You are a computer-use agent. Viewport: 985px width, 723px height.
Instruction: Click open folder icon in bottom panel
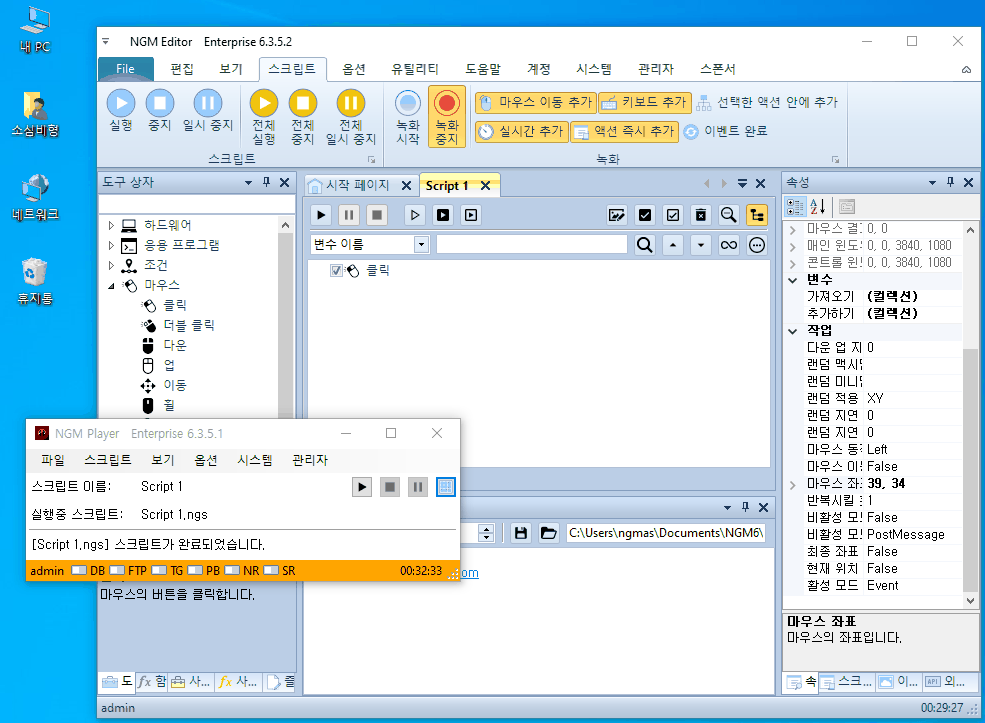(x=548, y=533)
